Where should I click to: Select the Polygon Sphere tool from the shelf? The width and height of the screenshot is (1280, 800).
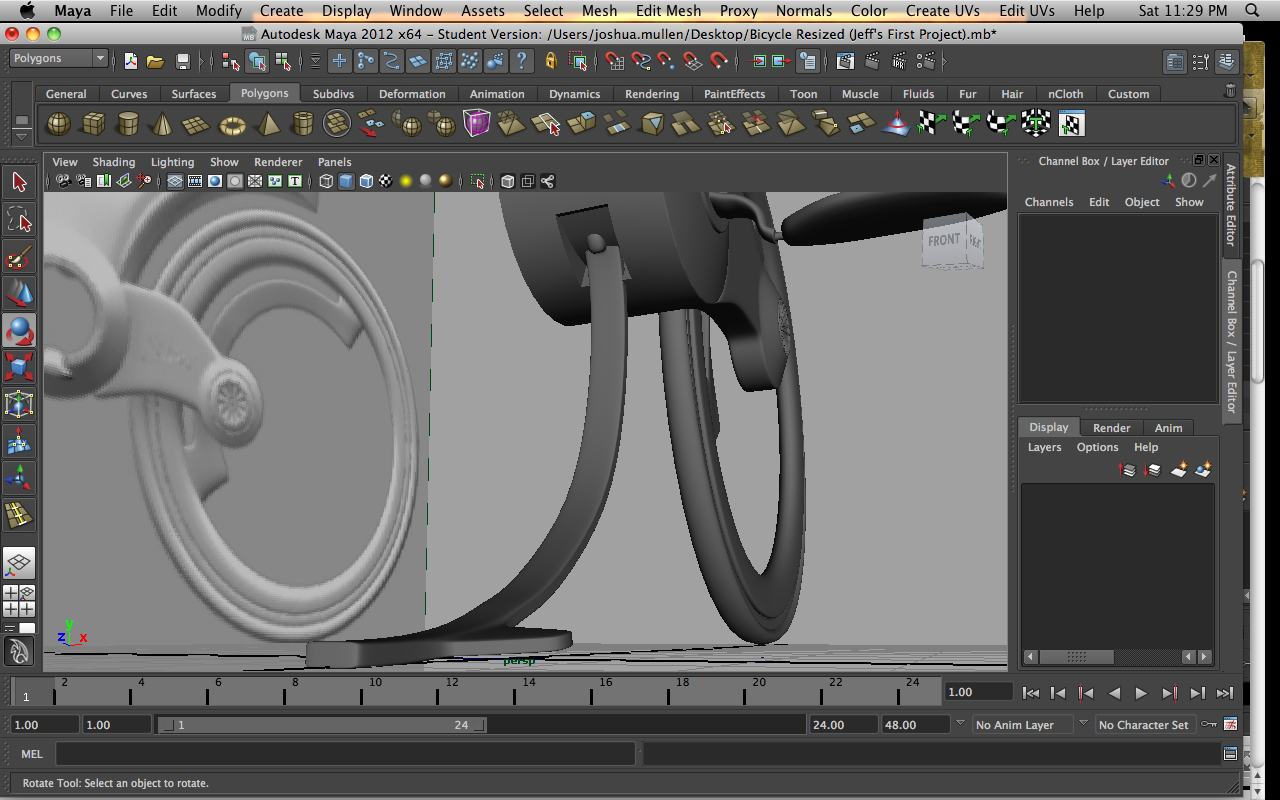click(x=57, y=123)
